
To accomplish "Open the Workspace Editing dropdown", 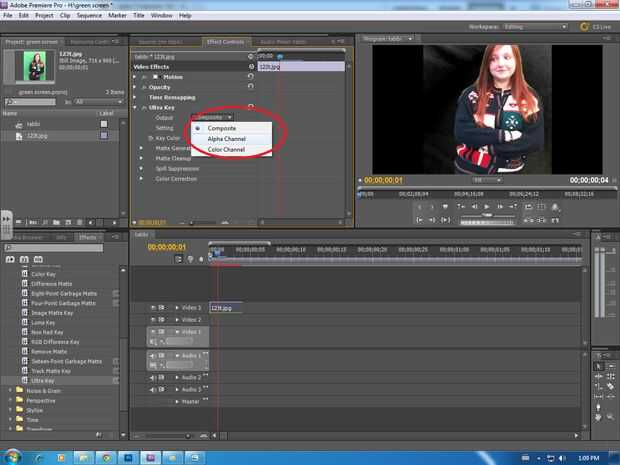I will [535, 26].
